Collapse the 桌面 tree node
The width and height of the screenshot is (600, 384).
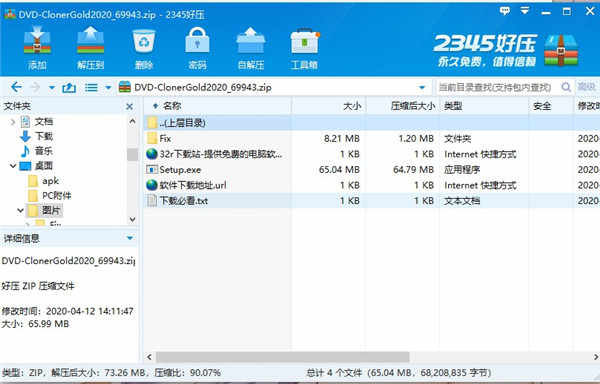click(13, 166)
